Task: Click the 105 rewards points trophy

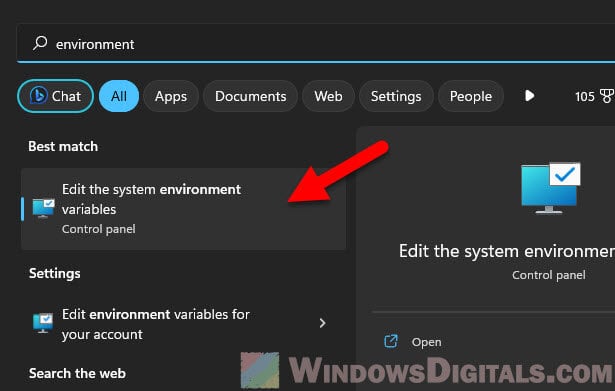Action: [x=594, y=96]
